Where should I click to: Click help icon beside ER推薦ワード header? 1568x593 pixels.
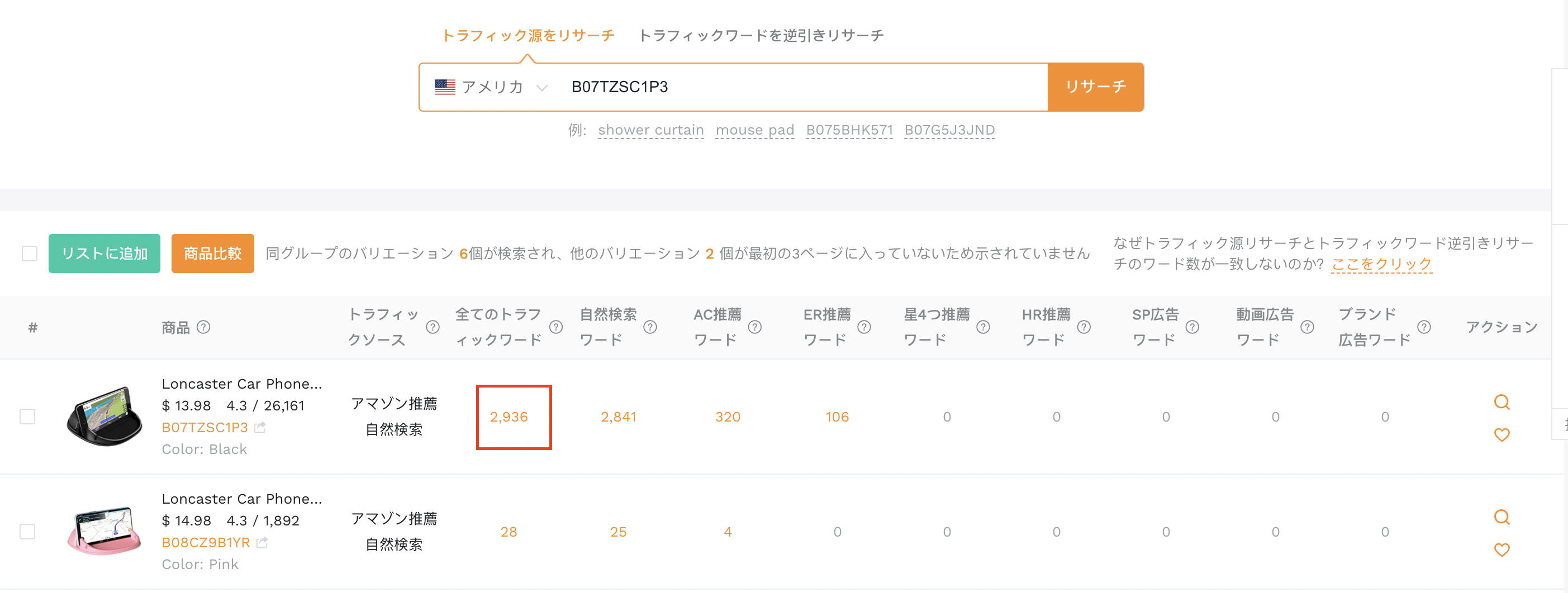click(864, 327)
